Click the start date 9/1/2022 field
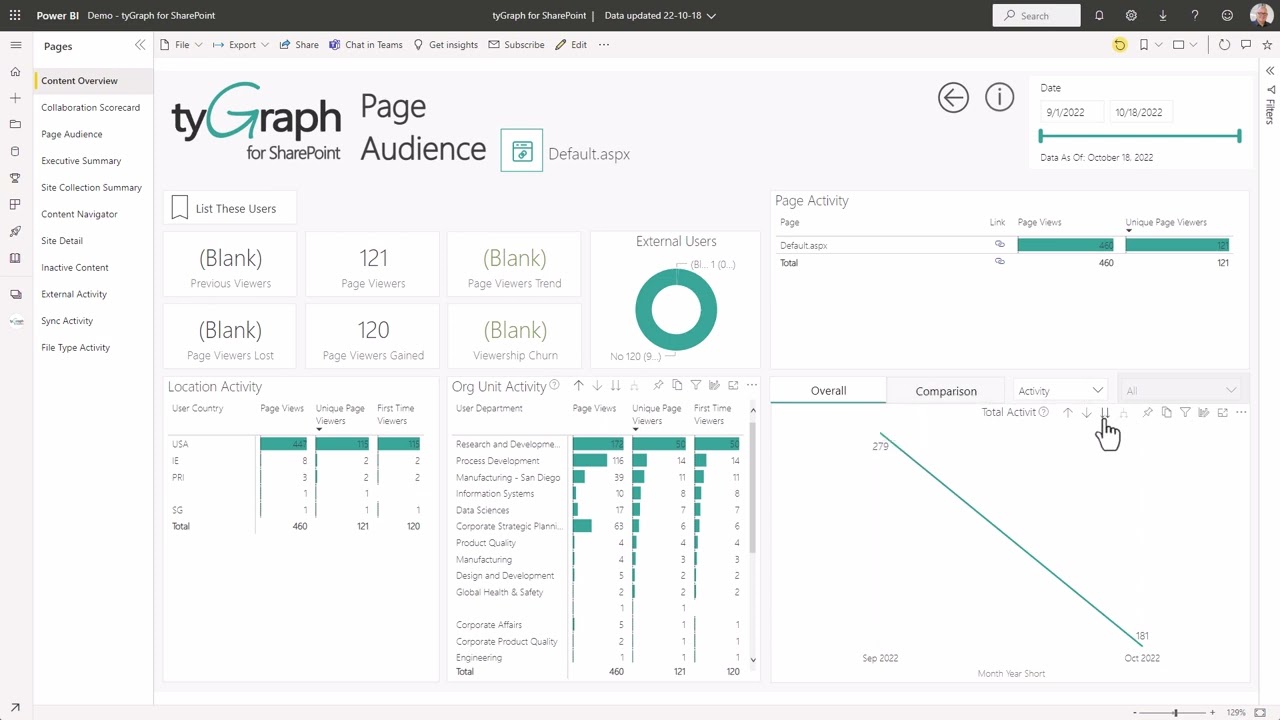Image resolution: width=1280 pixels, height=720 pixels. [x=1070, y=112]
